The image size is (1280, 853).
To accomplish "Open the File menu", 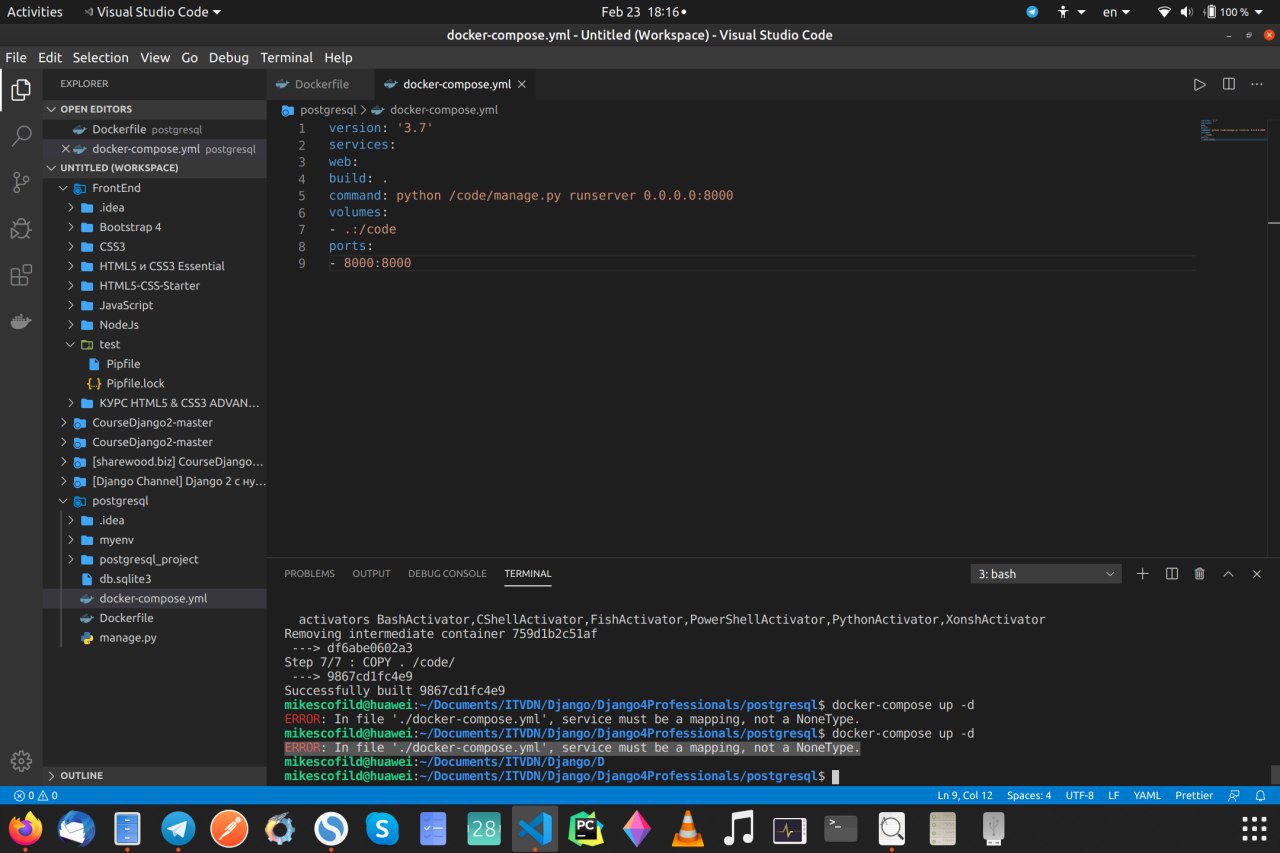I will tap(16, 57).
